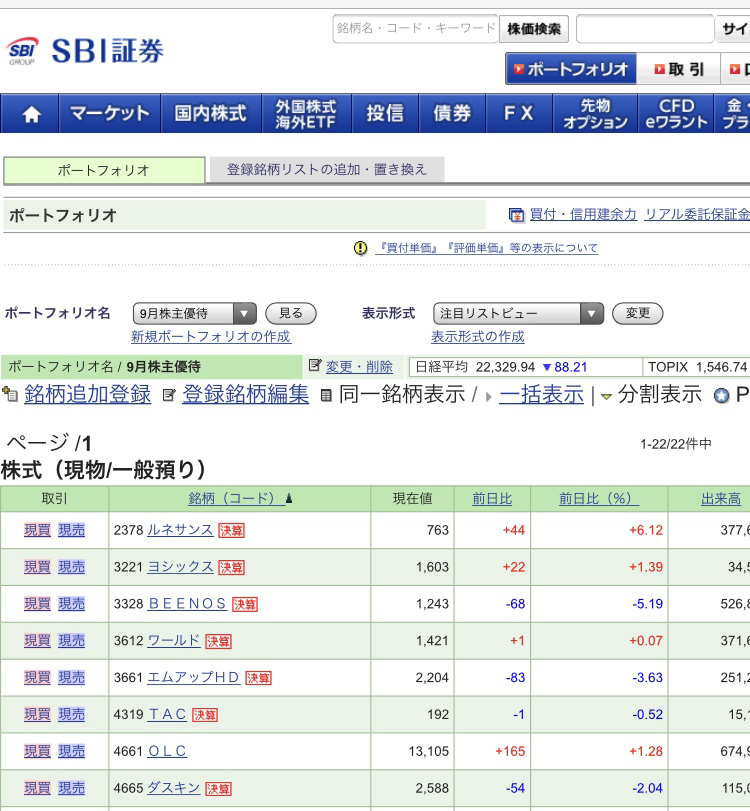Viewport: 750px width, 811px height.
Task: Click 現売 for ヨシックス
Action: pos(71,567)
